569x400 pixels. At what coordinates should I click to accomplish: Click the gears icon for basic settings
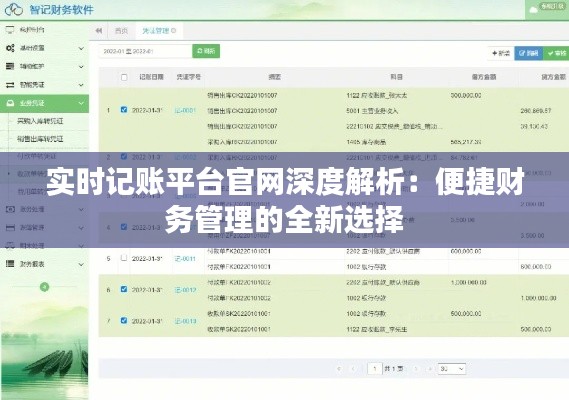coord(10,48)
